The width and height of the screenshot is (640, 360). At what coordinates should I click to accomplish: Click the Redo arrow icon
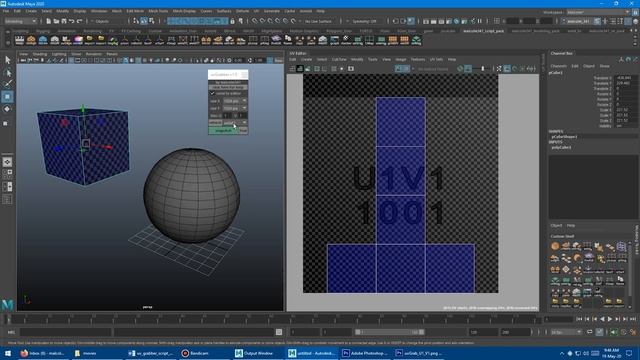click(x=79, y=21)
